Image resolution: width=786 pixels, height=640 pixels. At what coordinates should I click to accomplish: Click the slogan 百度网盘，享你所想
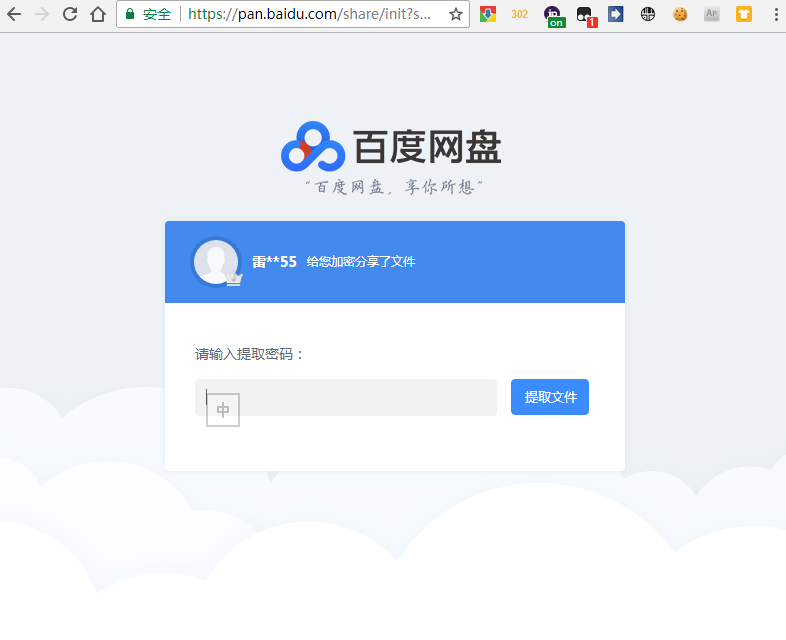395,187
